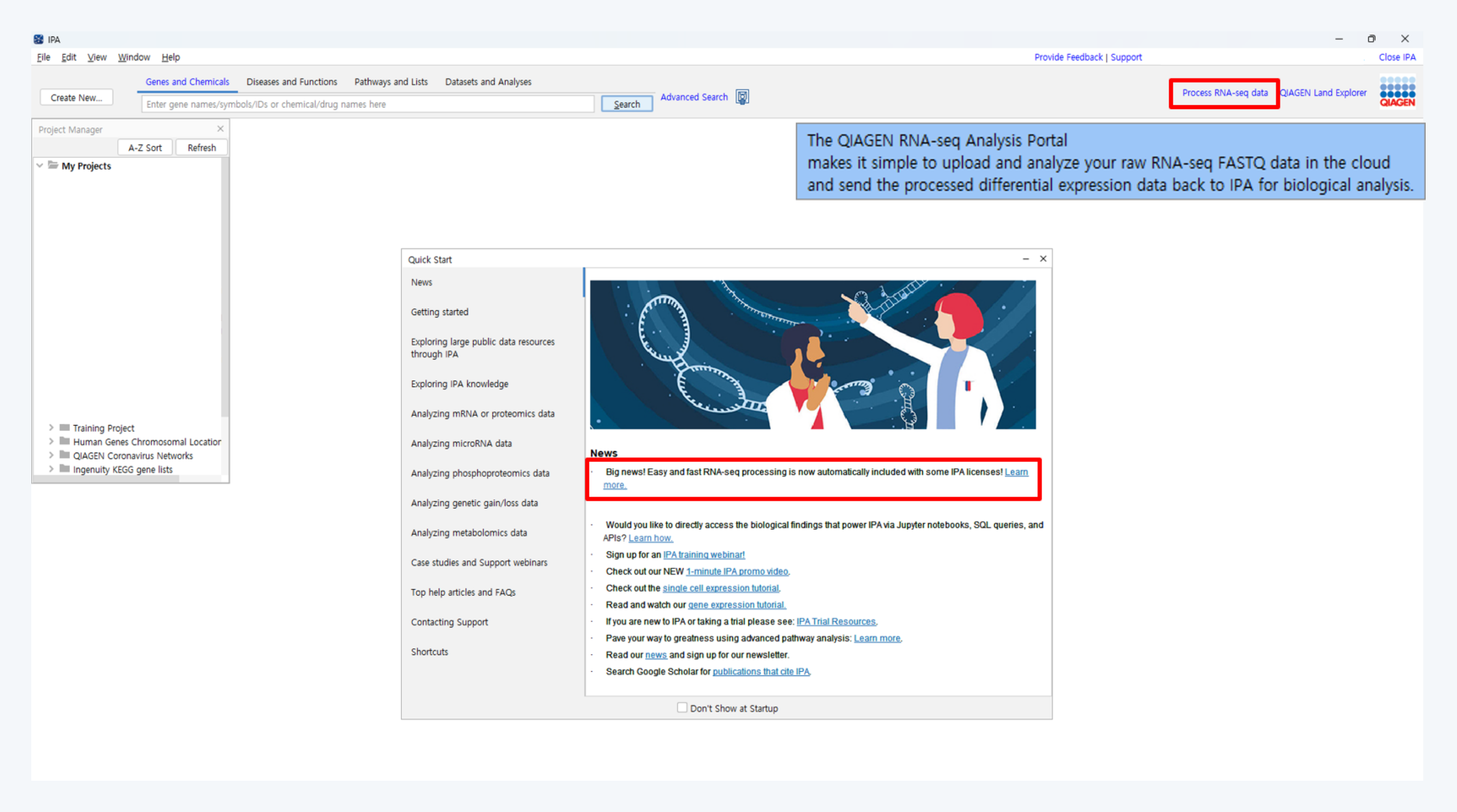1457x812 pixels.
Task: Open IPA training webinar link
Action: [x=704, y=555]
